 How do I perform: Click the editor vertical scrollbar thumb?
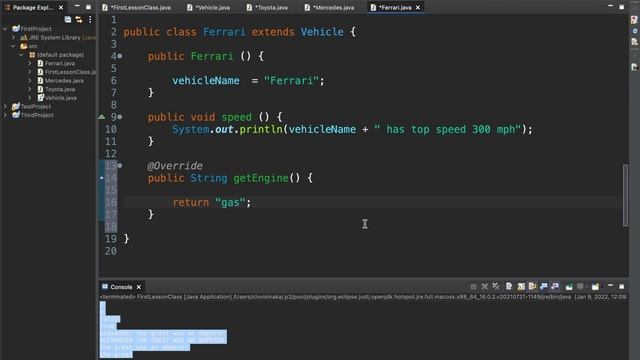(625, 195)
